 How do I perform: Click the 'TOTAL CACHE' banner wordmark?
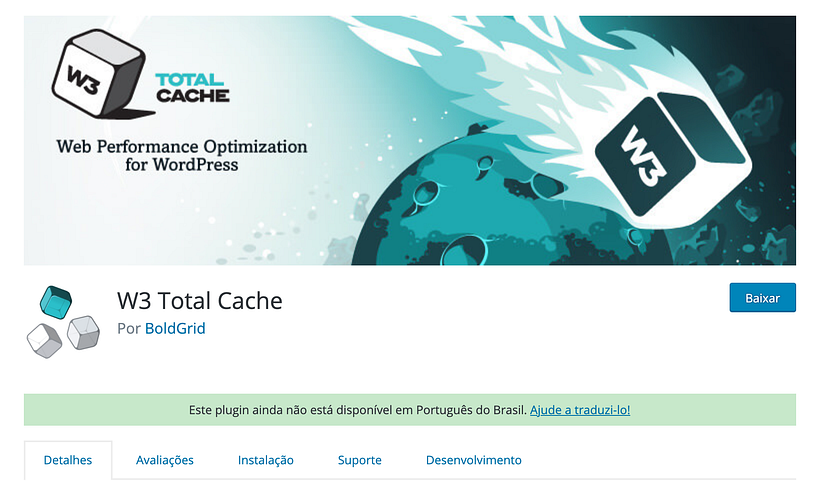tap(192, 88)
